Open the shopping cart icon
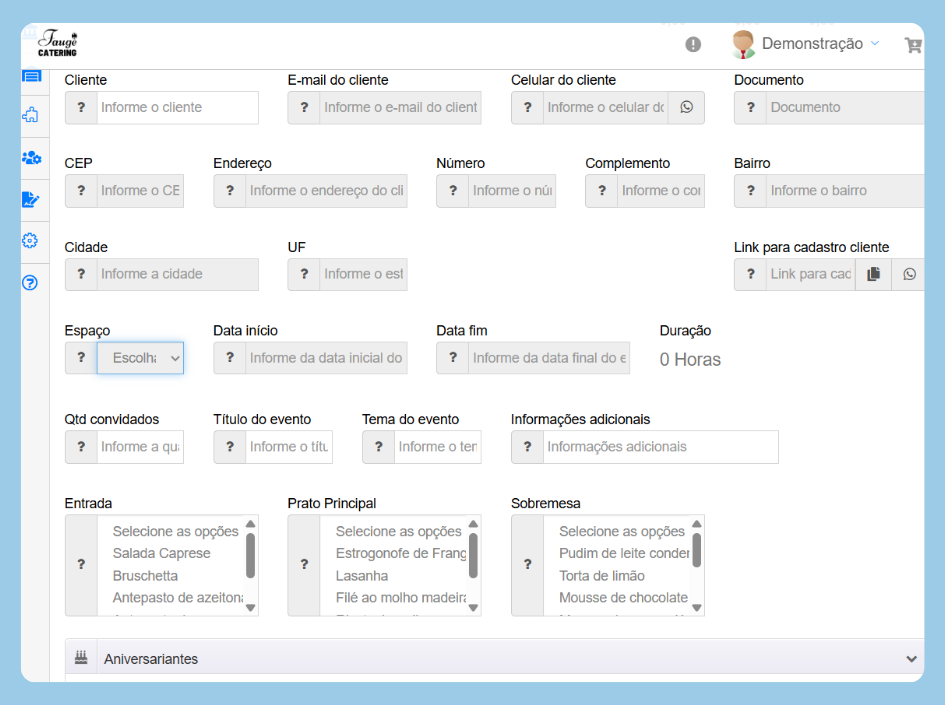Screen dimensions: 945x705 tap(912, 45)
